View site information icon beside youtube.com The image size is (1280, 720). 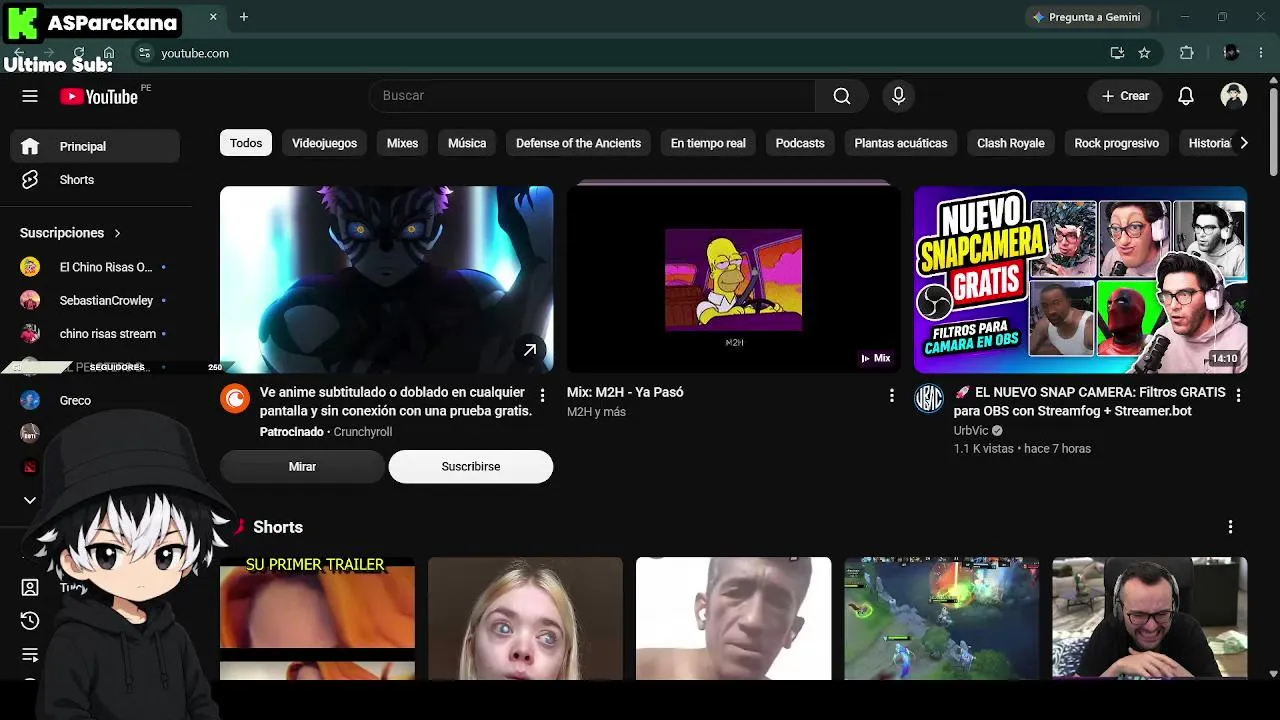[144, 53]
